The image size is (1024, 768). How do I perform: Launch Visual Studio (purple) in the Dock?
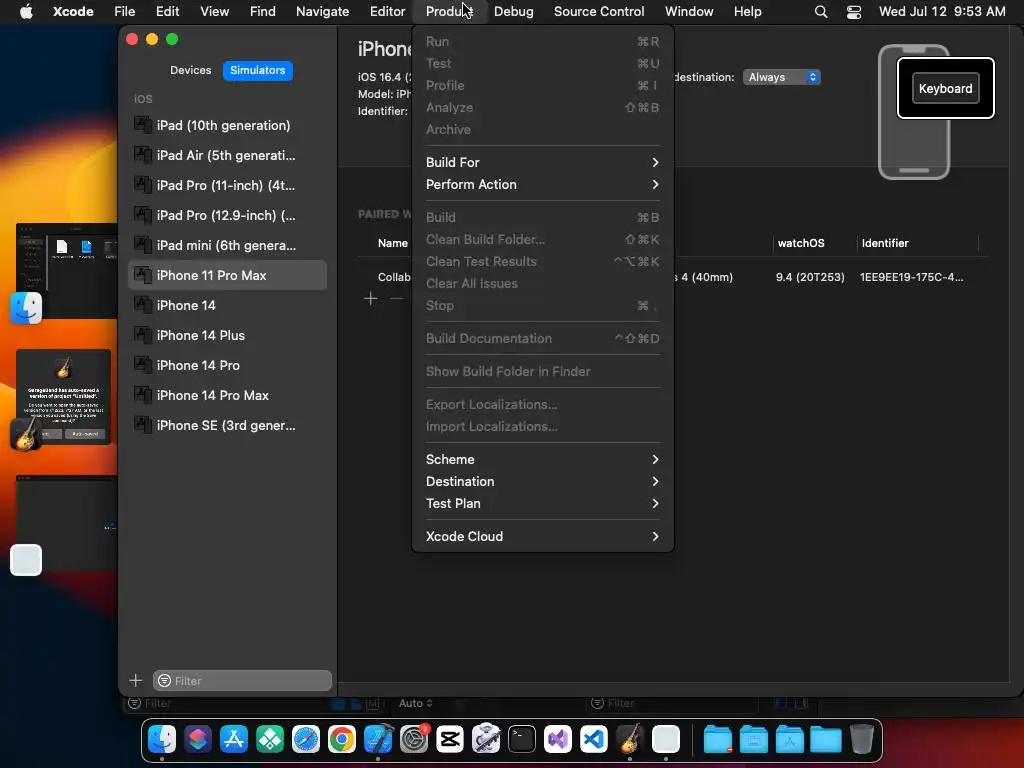tap(558, 740)
